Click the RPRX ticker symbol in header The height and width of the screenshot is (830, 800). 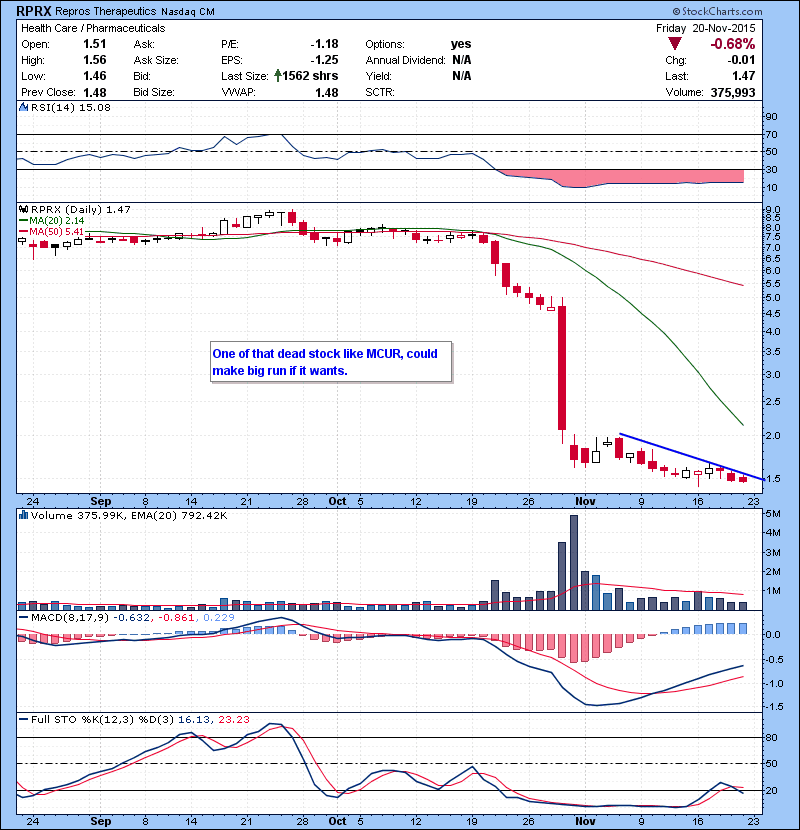coord(33,11)
